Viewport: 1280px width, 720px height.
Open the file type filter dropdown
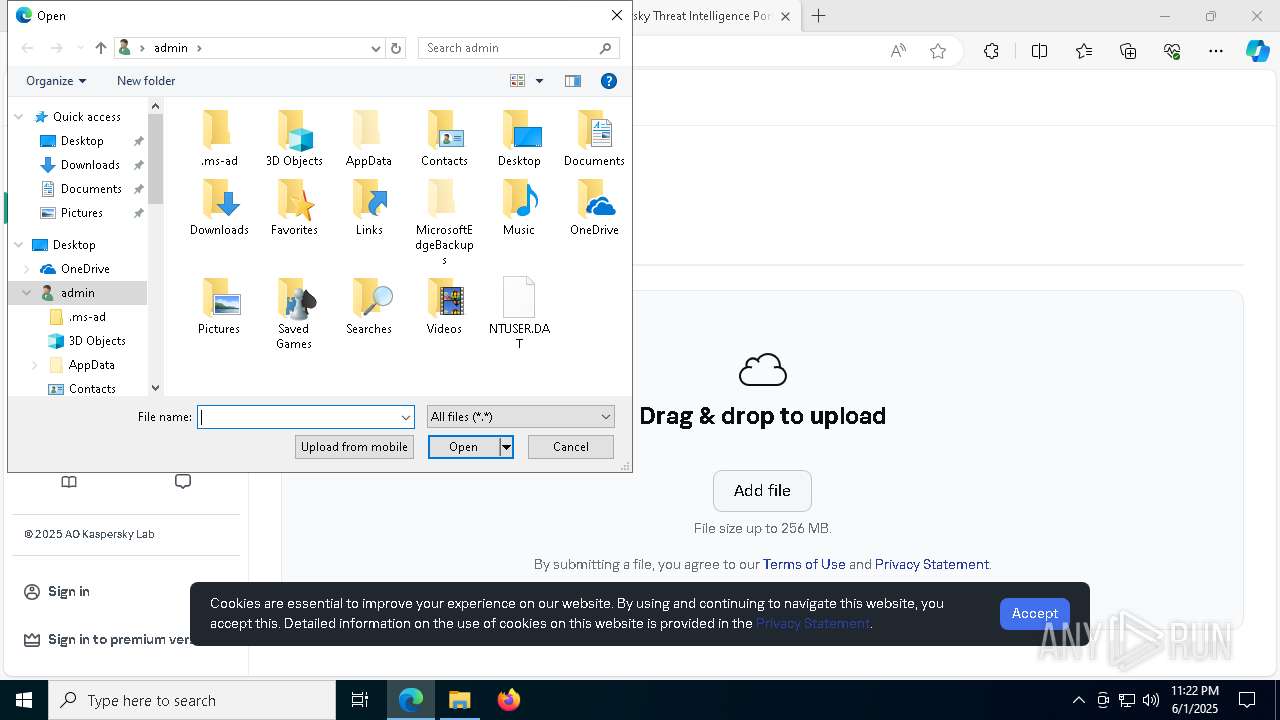click(520, 417)
